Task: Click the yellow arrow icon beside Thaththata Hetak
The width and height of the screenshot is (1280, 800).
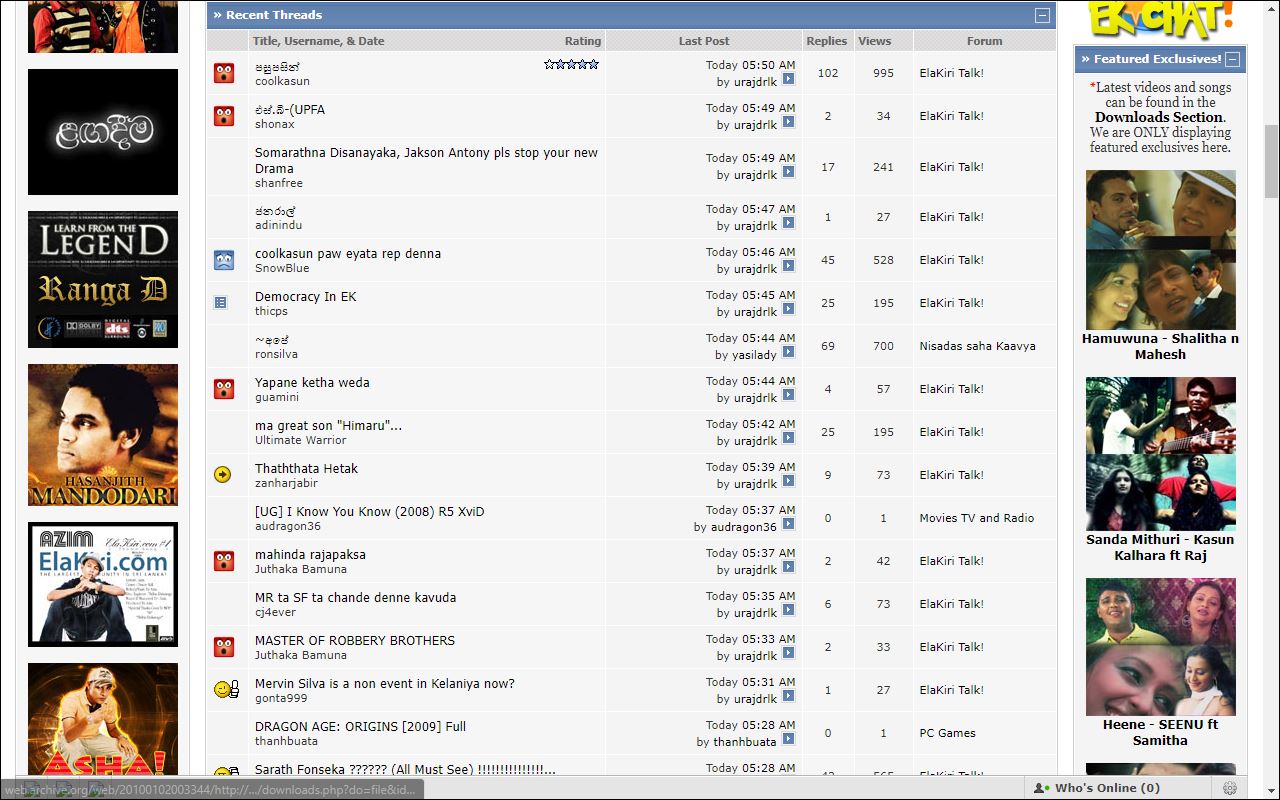Action: pyautogui.click(x=223, y=475)
